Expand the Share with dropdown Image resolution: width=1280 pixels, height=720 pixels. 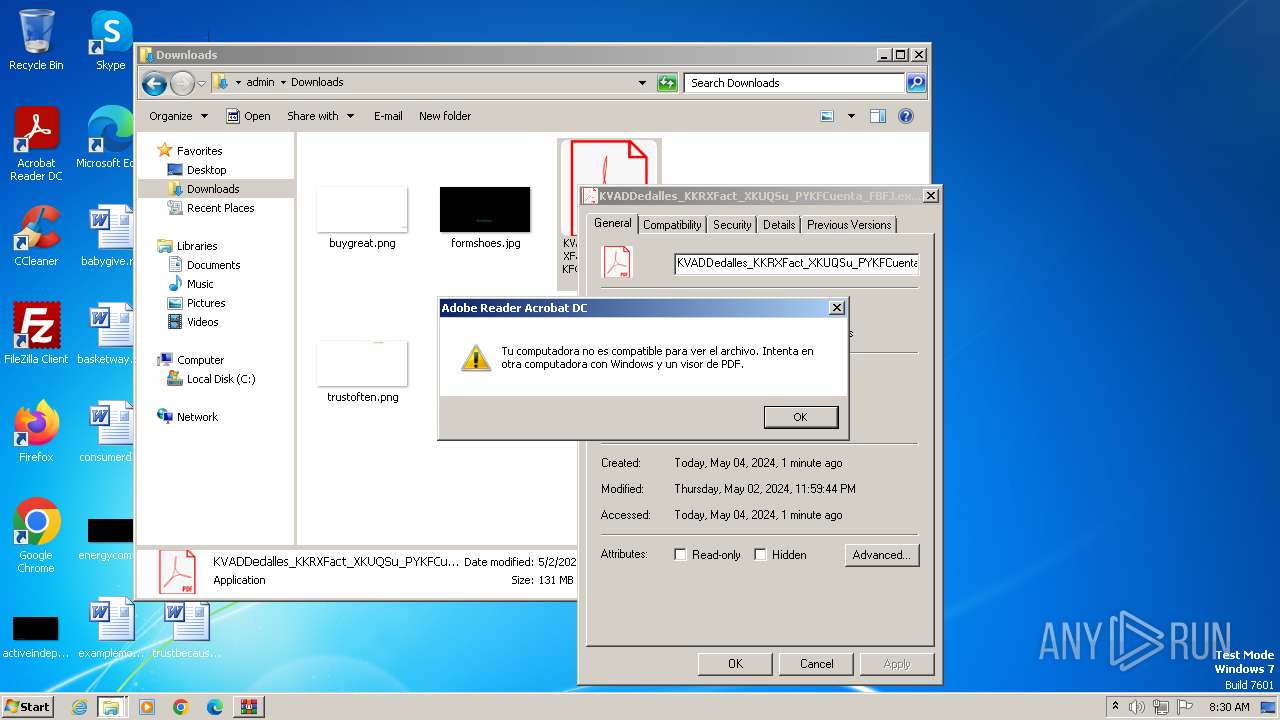[320, 116]
